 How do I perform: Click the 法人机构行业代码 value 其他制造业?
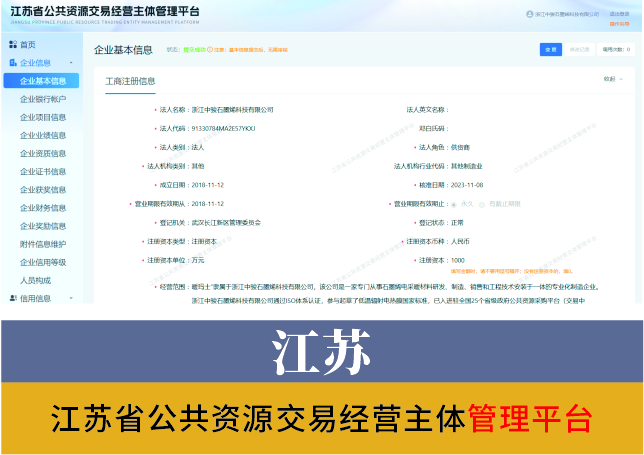point(467,166)
